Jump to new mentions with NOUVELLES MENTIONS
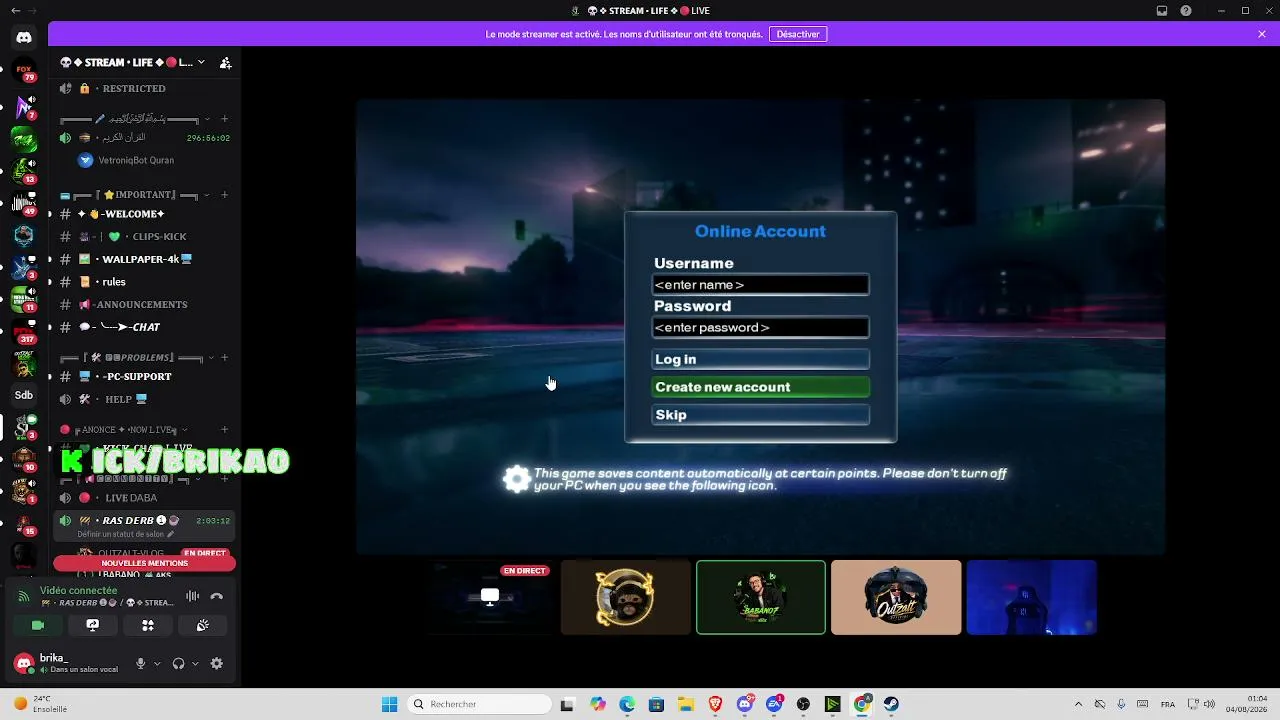The height and width of the screenshot is (720, 1280). pos(144,563)
